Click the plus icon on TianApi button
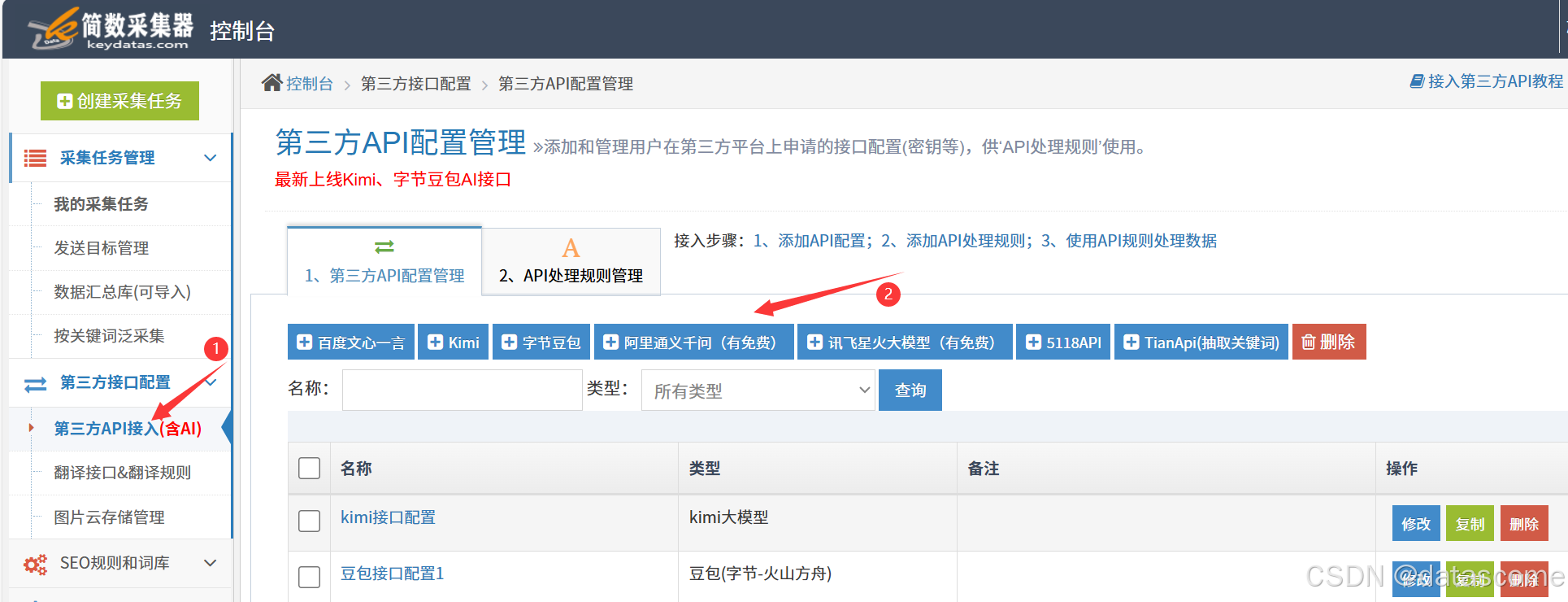The image size is (1568, 602). point(1131,342)
